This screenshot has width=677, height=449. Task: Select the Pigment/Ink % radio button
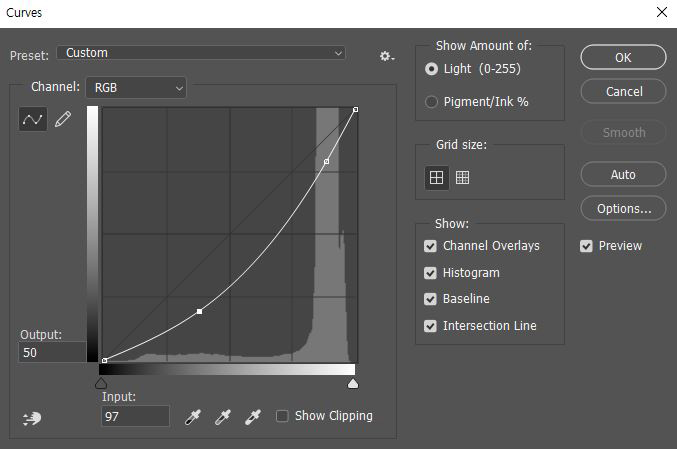tap(431, 102)
